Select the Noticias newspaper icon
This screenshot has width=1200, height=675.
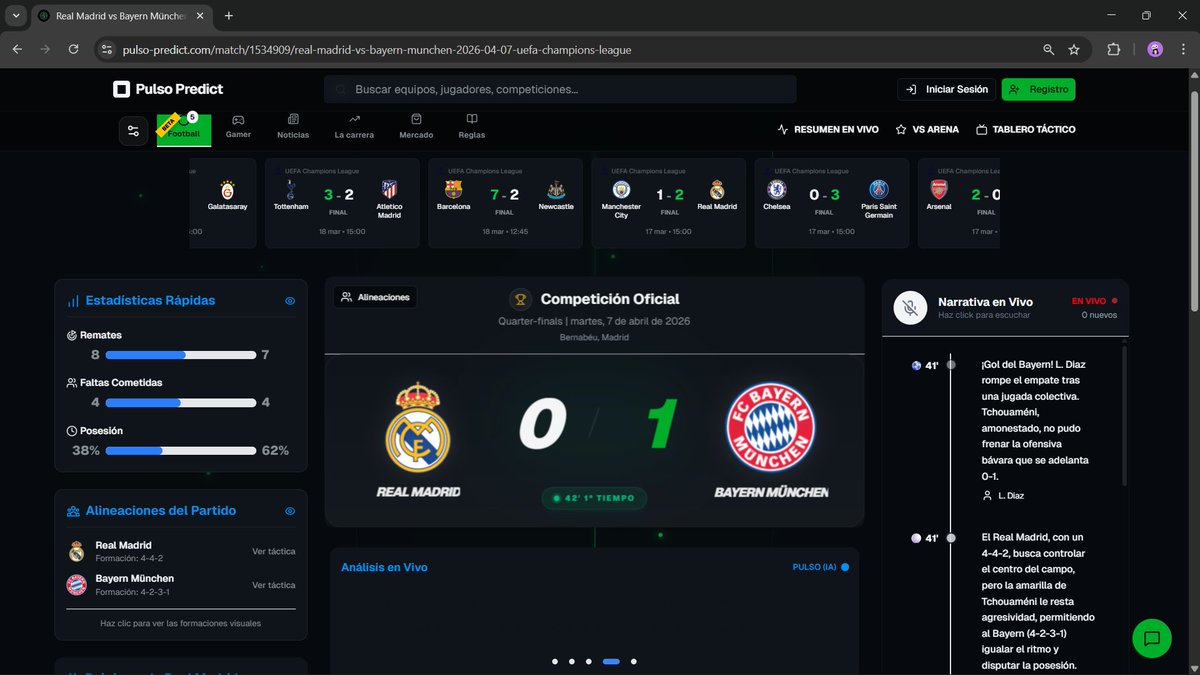[292, 119]
